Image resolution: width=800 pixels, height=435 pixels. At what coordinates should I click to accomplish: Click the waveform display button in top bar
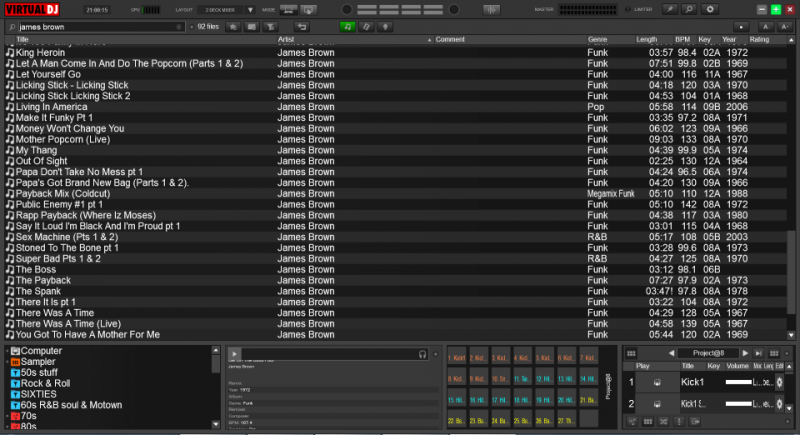[x=491, y=10]
